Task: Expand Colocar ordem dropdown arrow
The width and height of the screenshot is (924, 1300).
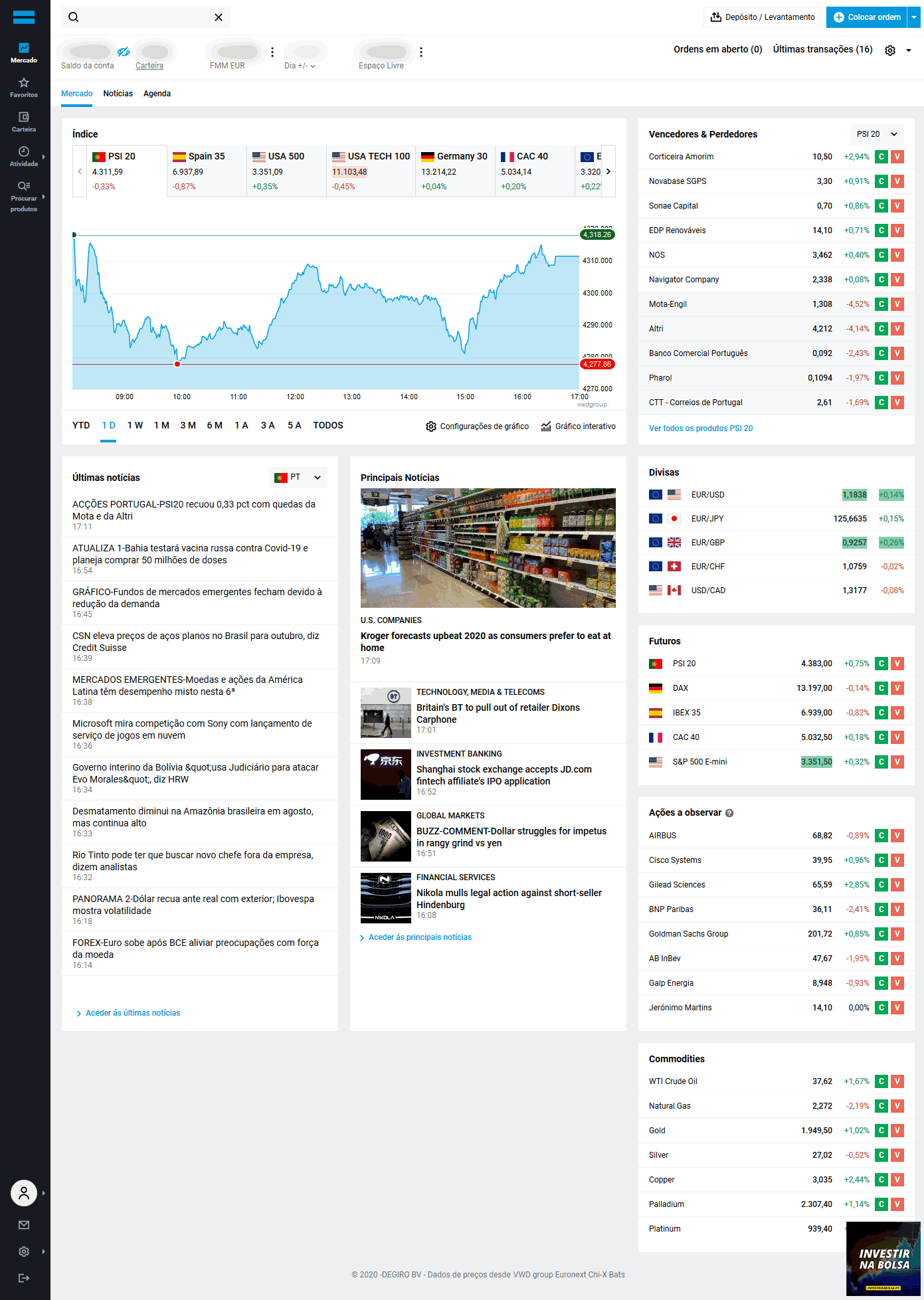Action: coord(914,17)
